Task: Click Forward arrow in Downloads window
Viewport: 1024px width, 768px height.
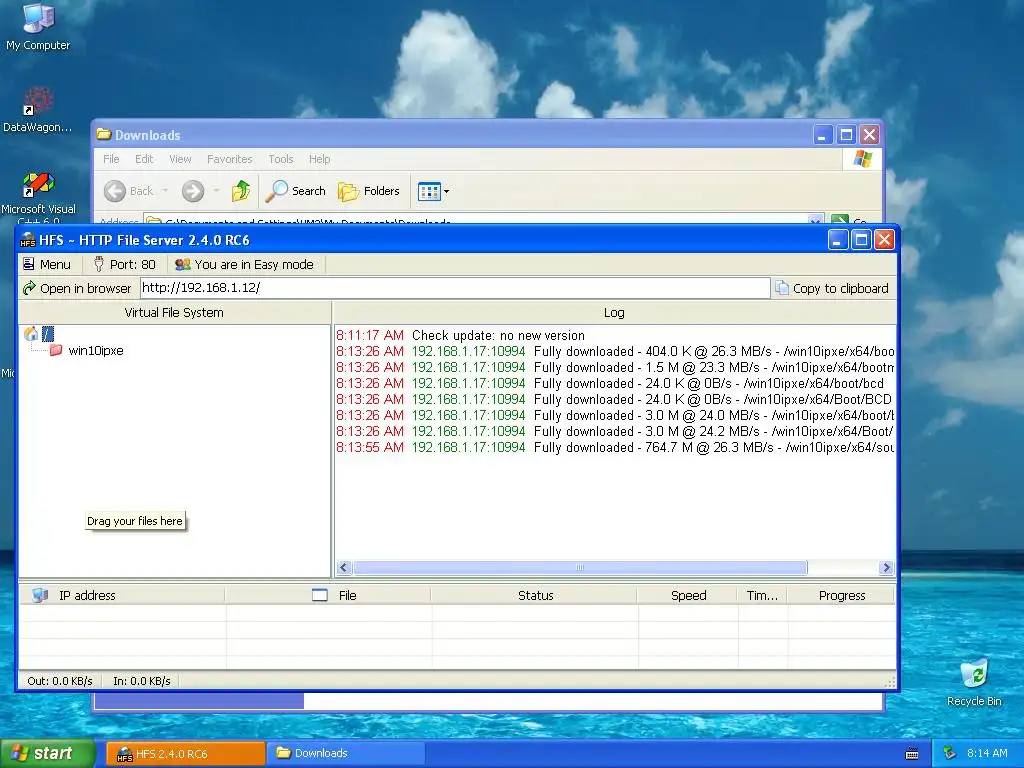Action: 193,191
